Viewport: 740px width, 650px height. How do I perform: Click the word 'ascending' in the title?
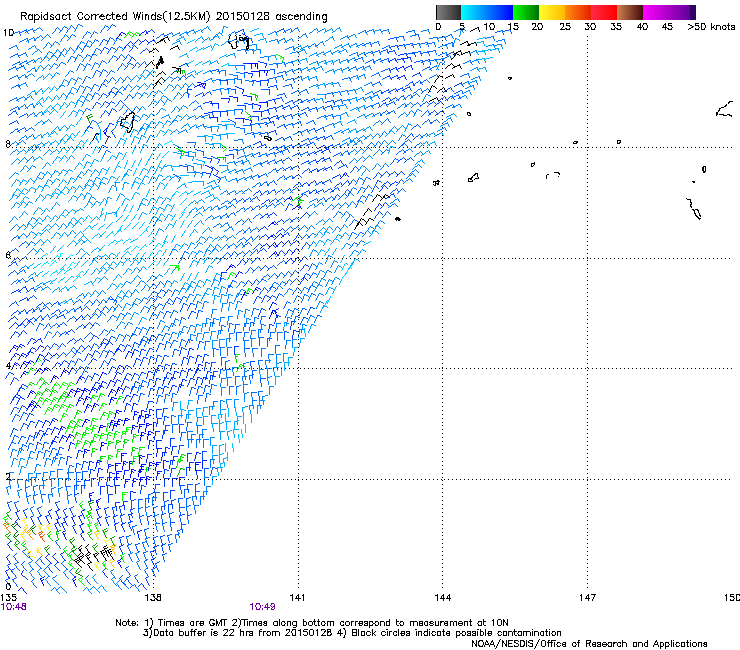coord(301,17)
